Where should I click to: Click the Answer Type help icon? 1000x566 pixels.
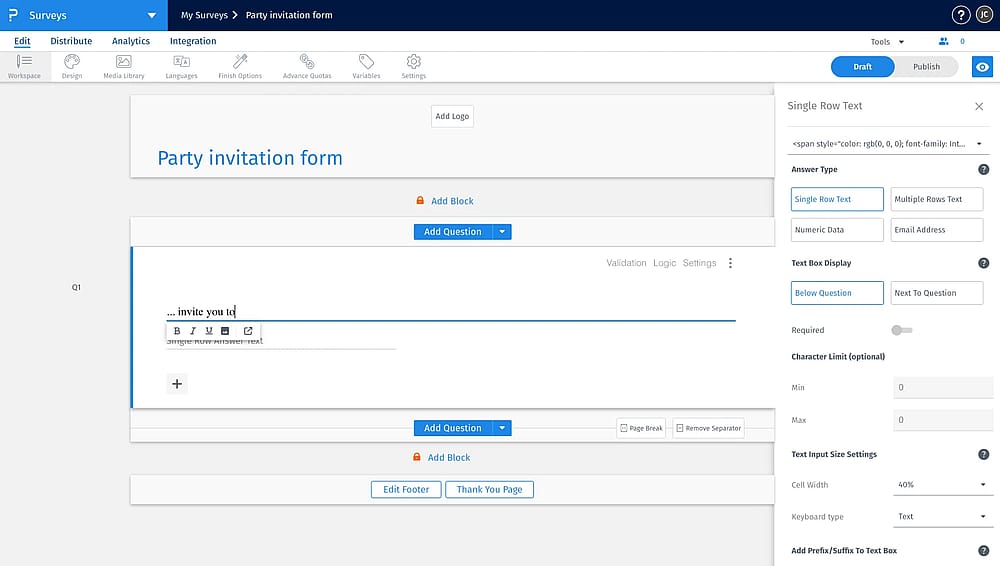(x=983, y=169)
